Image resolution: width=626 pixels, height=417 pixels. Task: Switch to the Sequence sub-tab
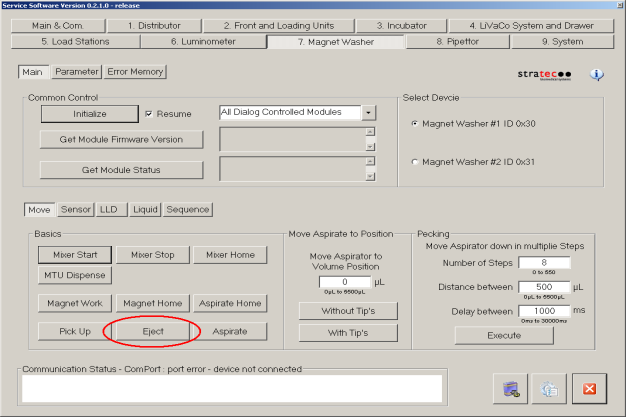(x=188, y=209)
